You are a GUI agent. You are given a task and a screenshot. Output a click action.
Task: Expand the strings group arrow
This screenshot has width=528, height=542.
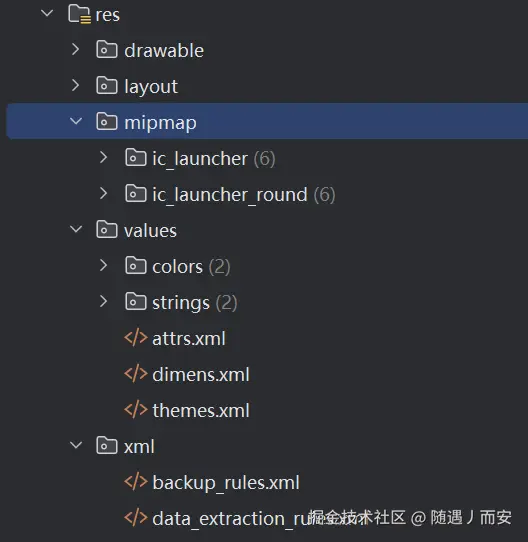(103, 301)
